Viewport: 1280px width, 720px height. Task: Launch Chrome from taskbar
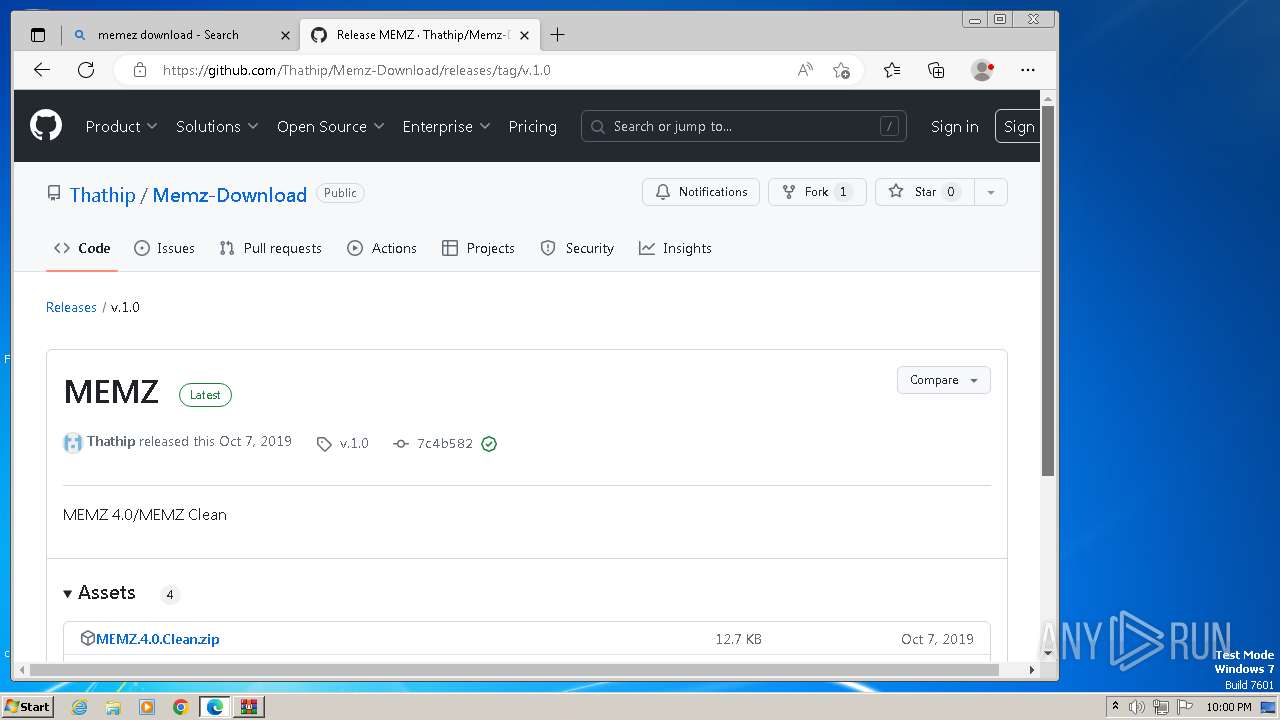coord(181,707)
